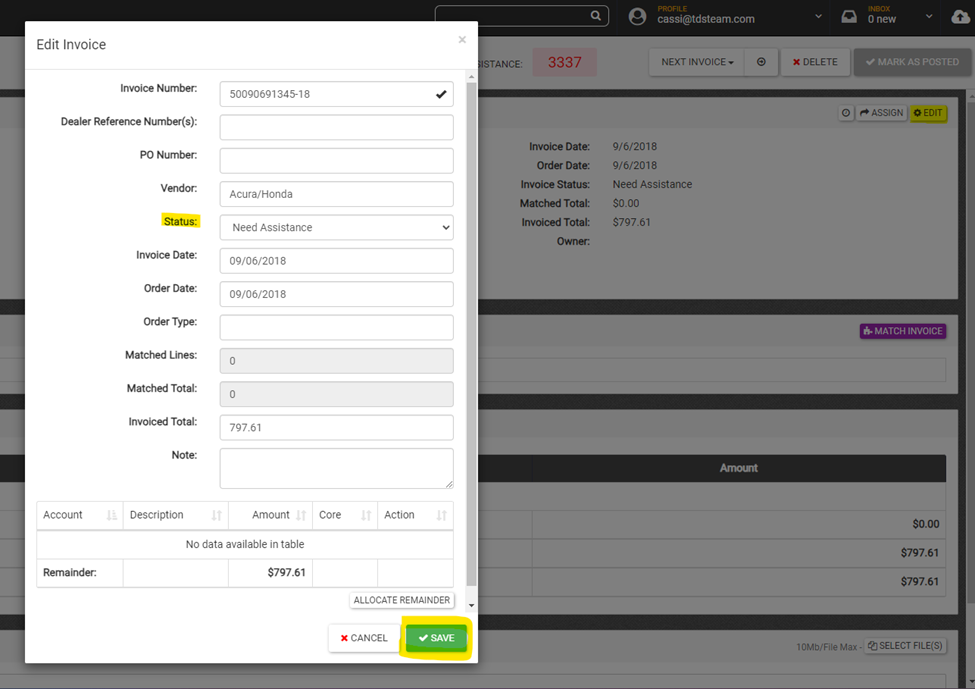This screenshot has height=689, width=975.
Task: Click the dialog vertical scrollbar
Action: click(x=471, y=333)
